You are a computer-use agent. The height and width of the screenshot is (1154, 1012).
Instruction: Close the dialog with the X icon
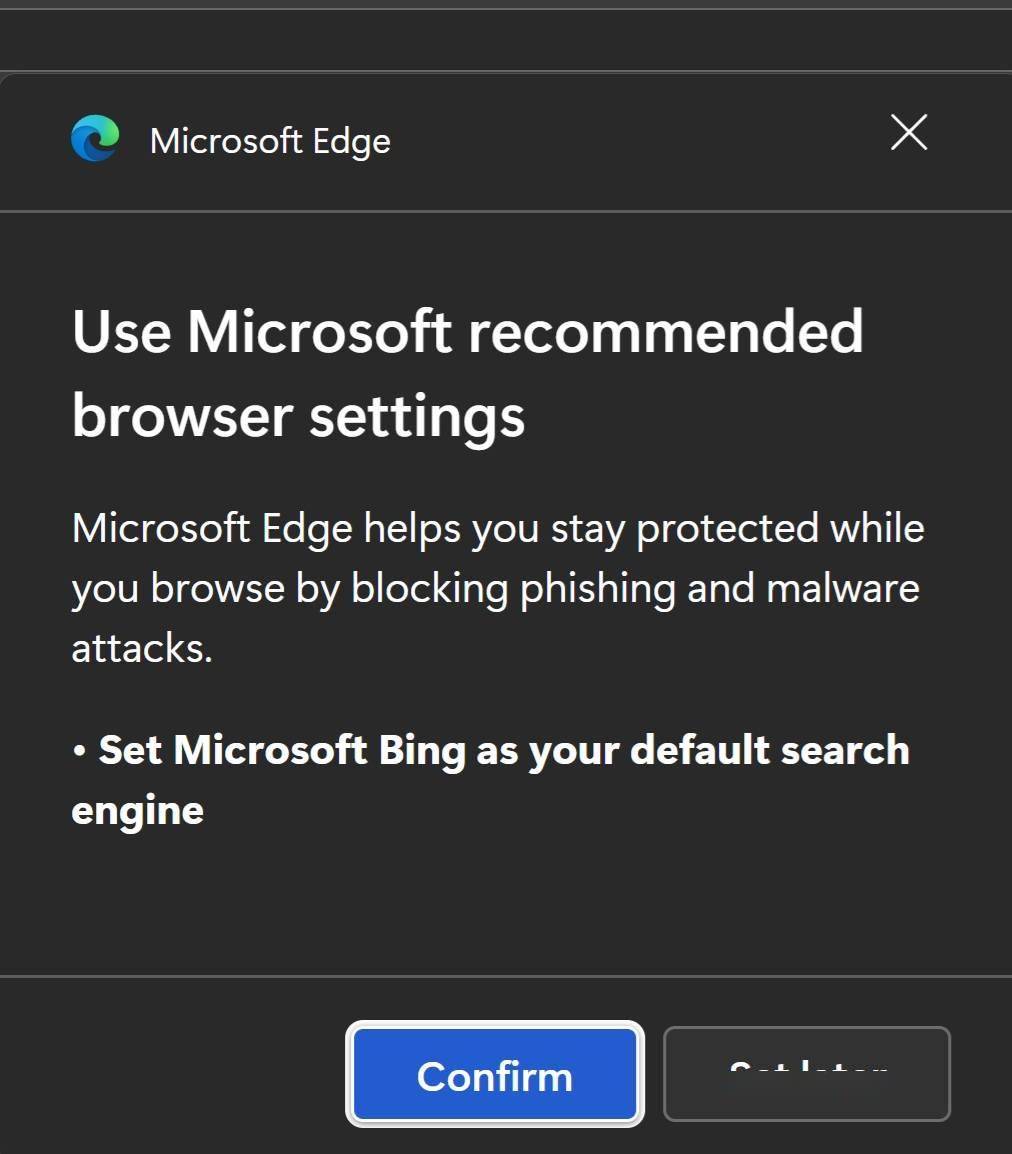click(909, 132)
